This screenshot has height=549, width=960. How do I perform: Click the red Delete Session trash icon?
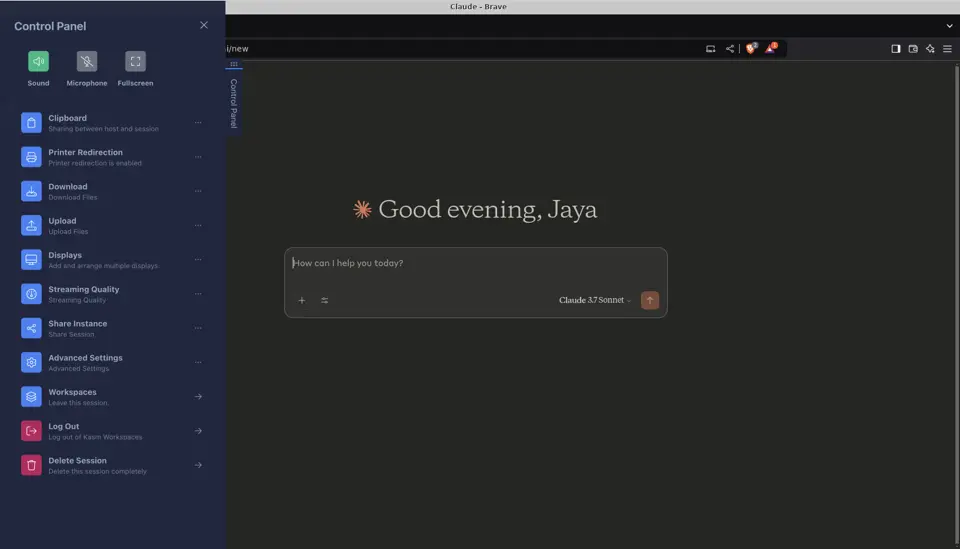31,465
